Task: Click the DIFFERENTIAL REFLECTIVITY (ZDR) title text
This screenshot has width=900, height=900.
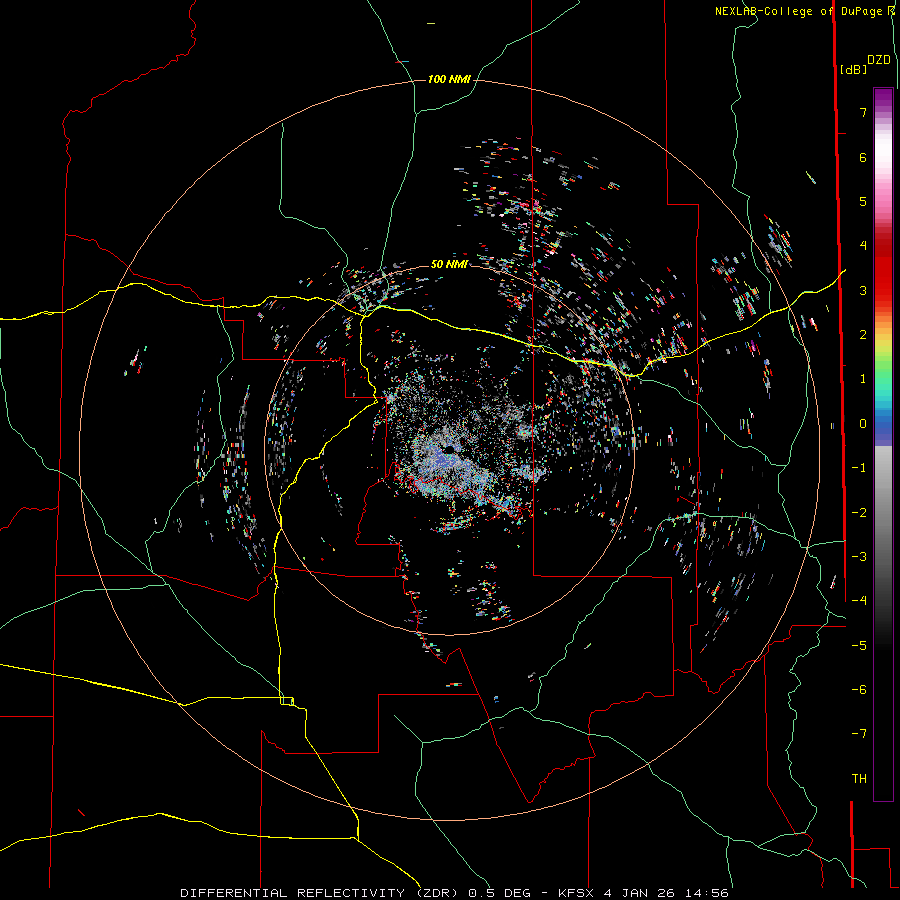Action: click(x=321, y=893)
